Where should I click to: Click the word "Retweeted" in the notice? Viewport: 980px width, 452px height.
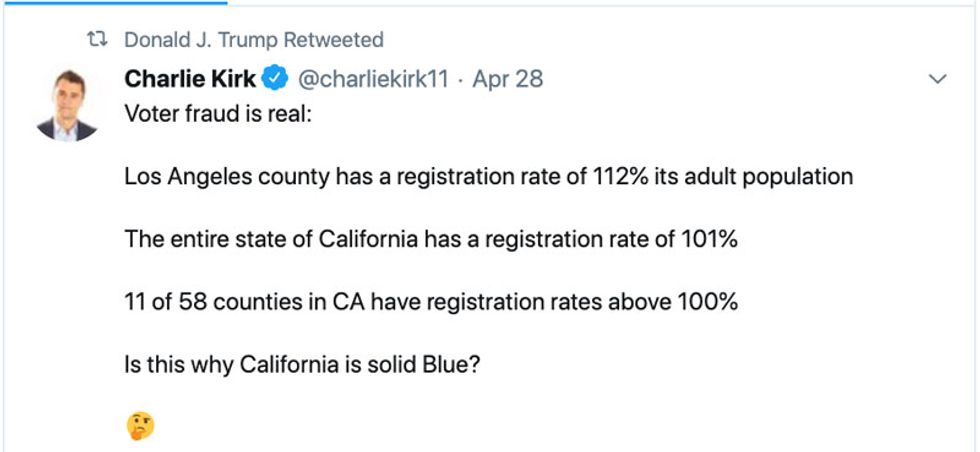tap(334, 40)
